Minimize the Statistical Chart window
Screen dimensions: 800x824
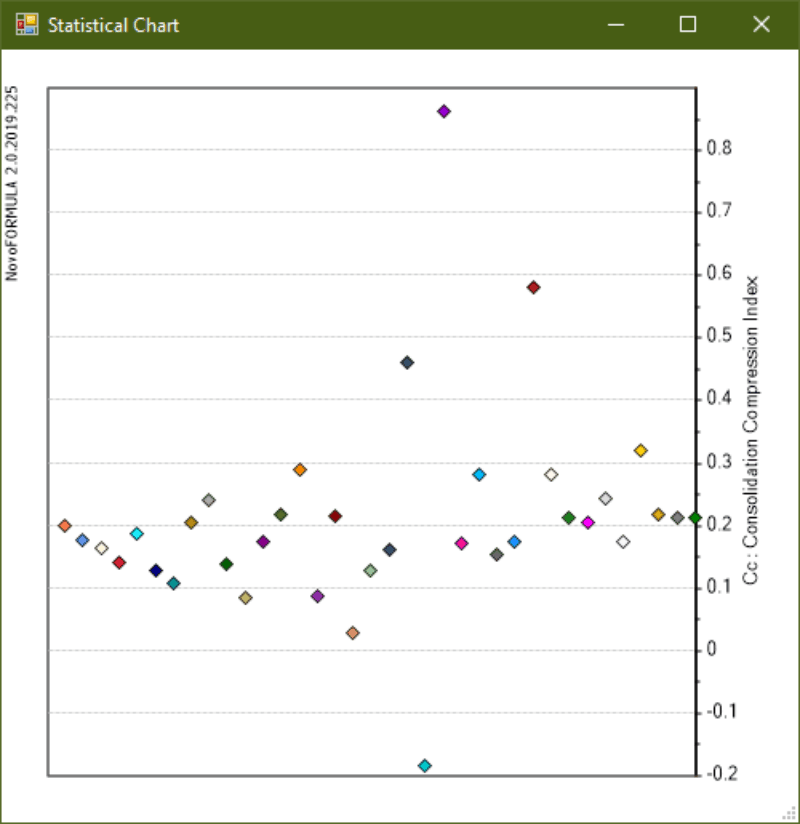[x=616, y=25]
